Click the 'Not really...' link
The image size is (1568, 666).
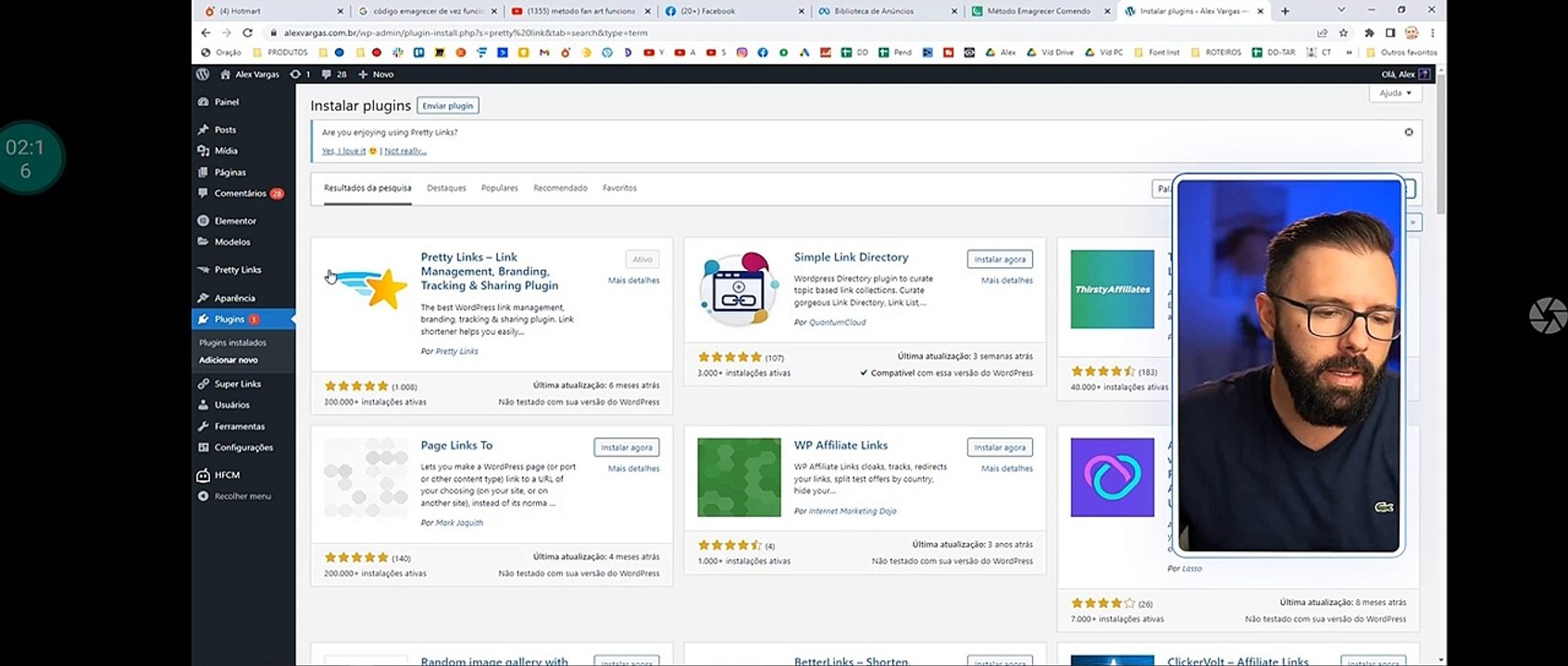405,151
